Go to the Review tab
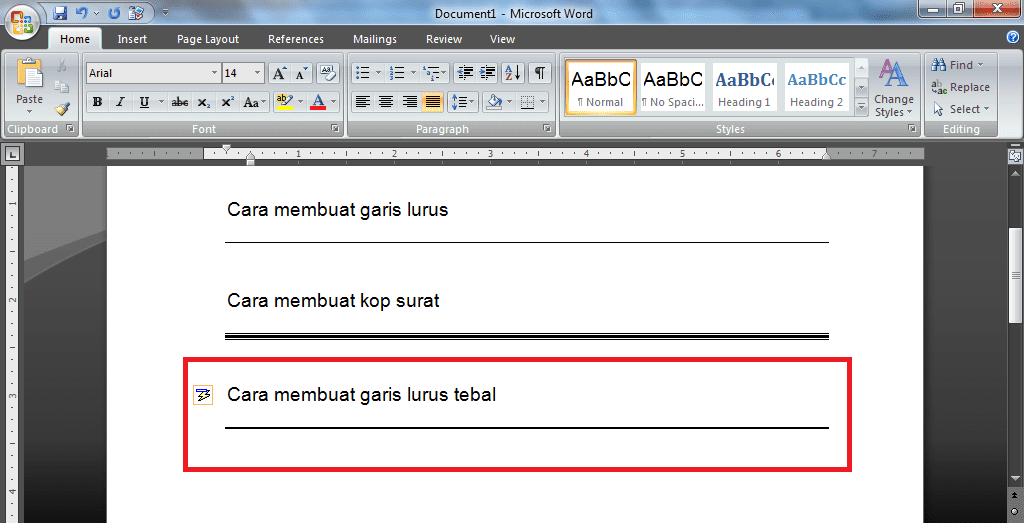Image resolution: width=1024 pixels, height=523 pixels. [444, 39]
